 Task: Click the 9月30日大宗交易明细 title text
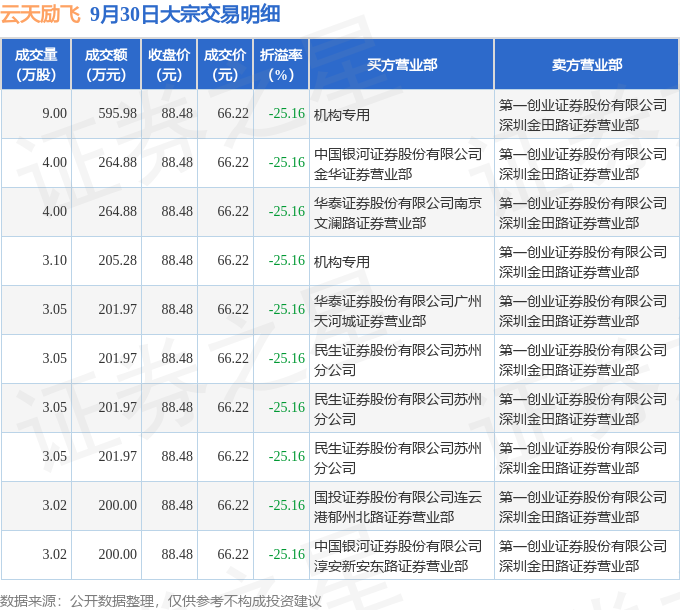tap(184, 14)
